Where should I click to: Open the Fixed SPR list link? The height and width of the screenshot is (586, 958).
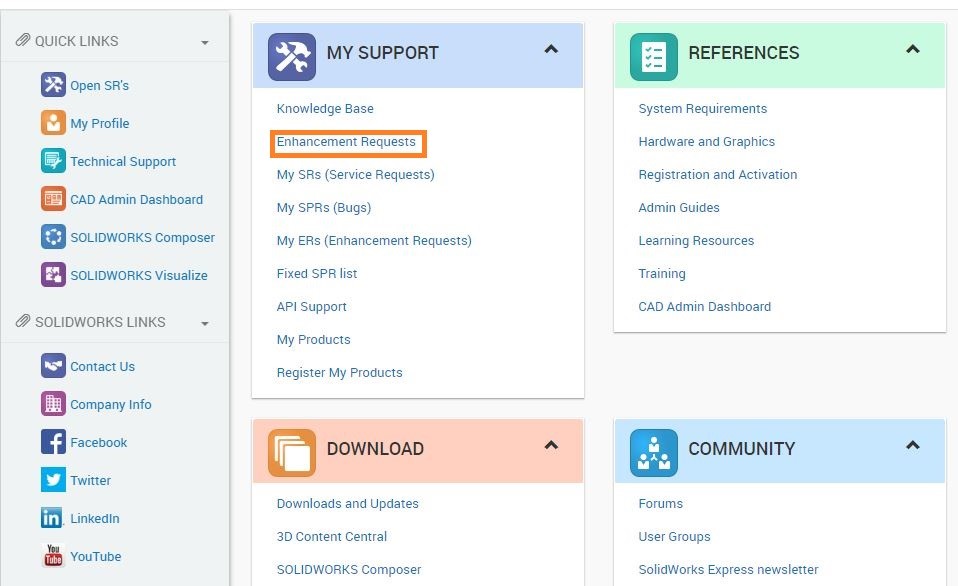pos(316,274)
